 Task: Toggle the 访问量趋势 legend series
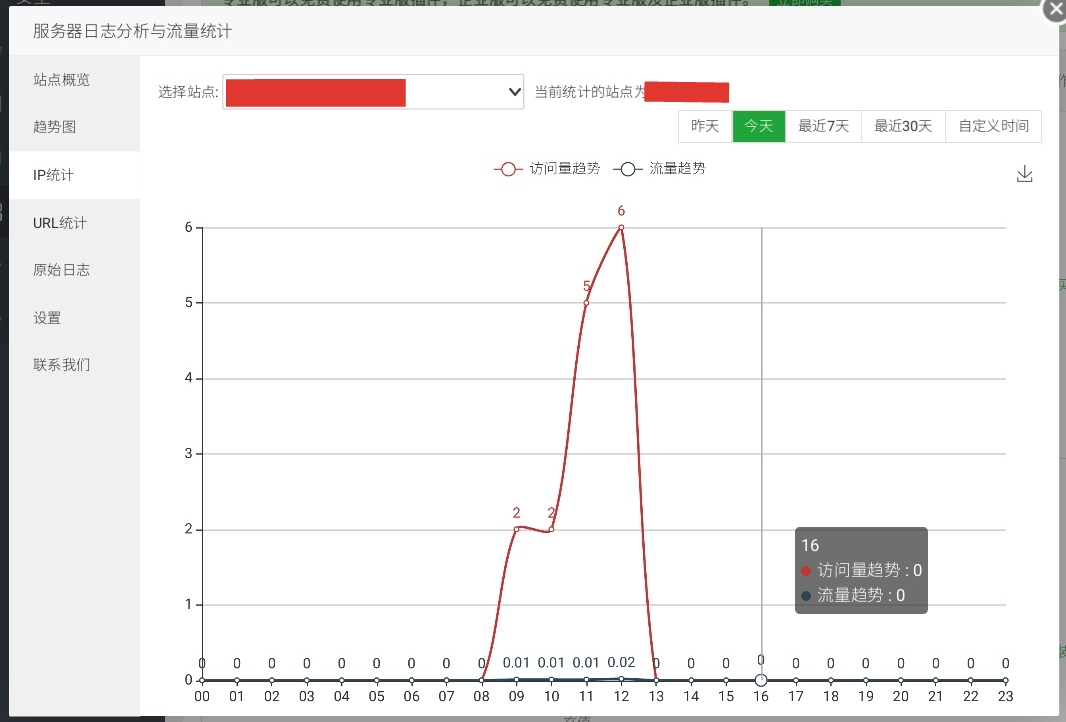(x=547, y=169)
